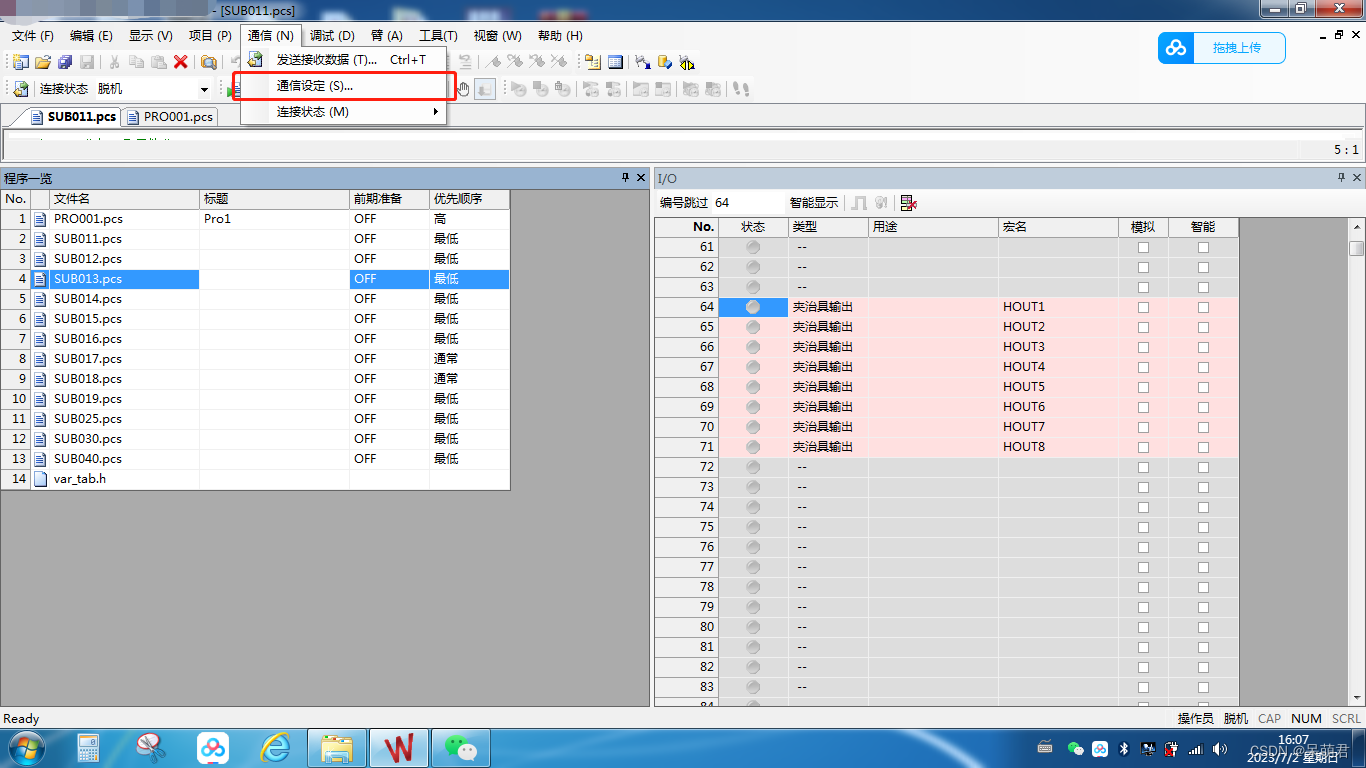Image resolution: width=1366 pixels, height=768 pixels.
Task: Toggle the auto-hide pin on the 程序一览 panel
Action: (x=625, y=177)
